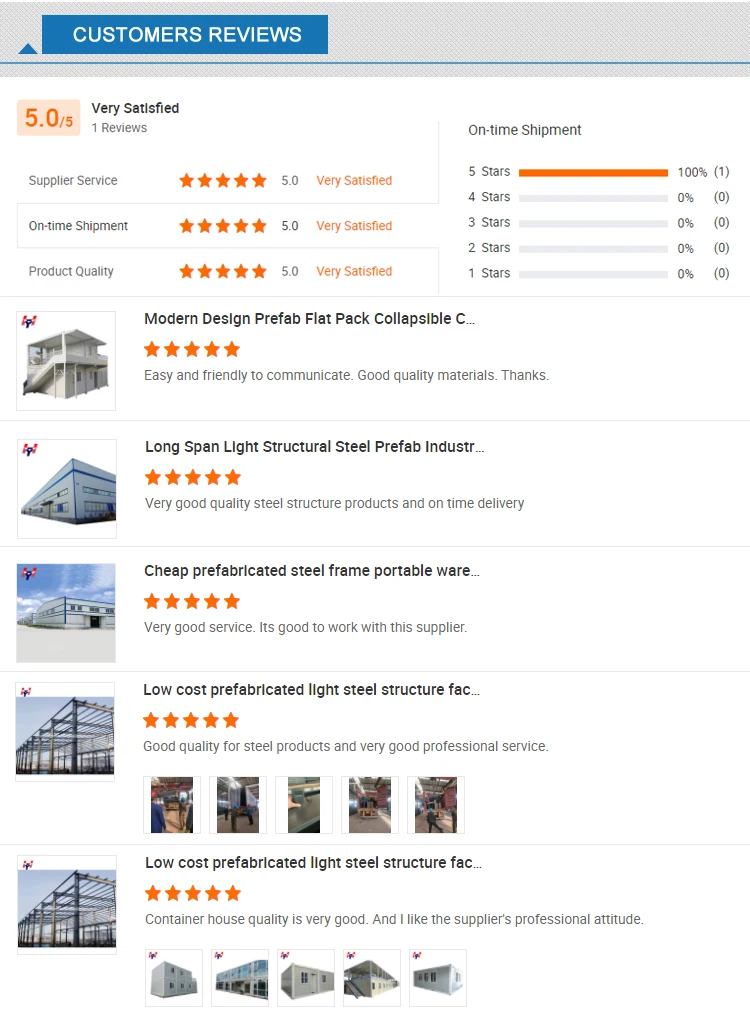The height and width of the screenshot is (1017, 750).
Task: View first customer photo in steel products review
Action: [x=172, y=805]
